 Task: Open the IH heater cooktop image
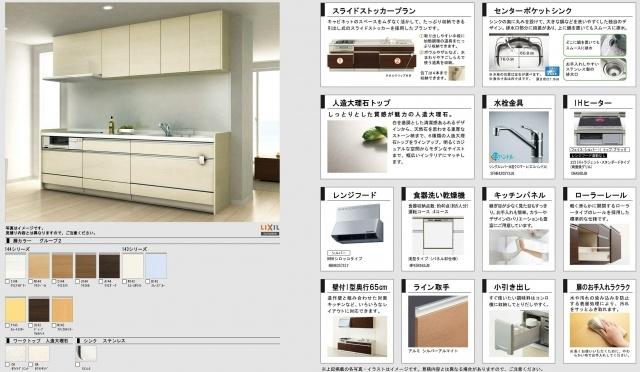coord(600,130)
